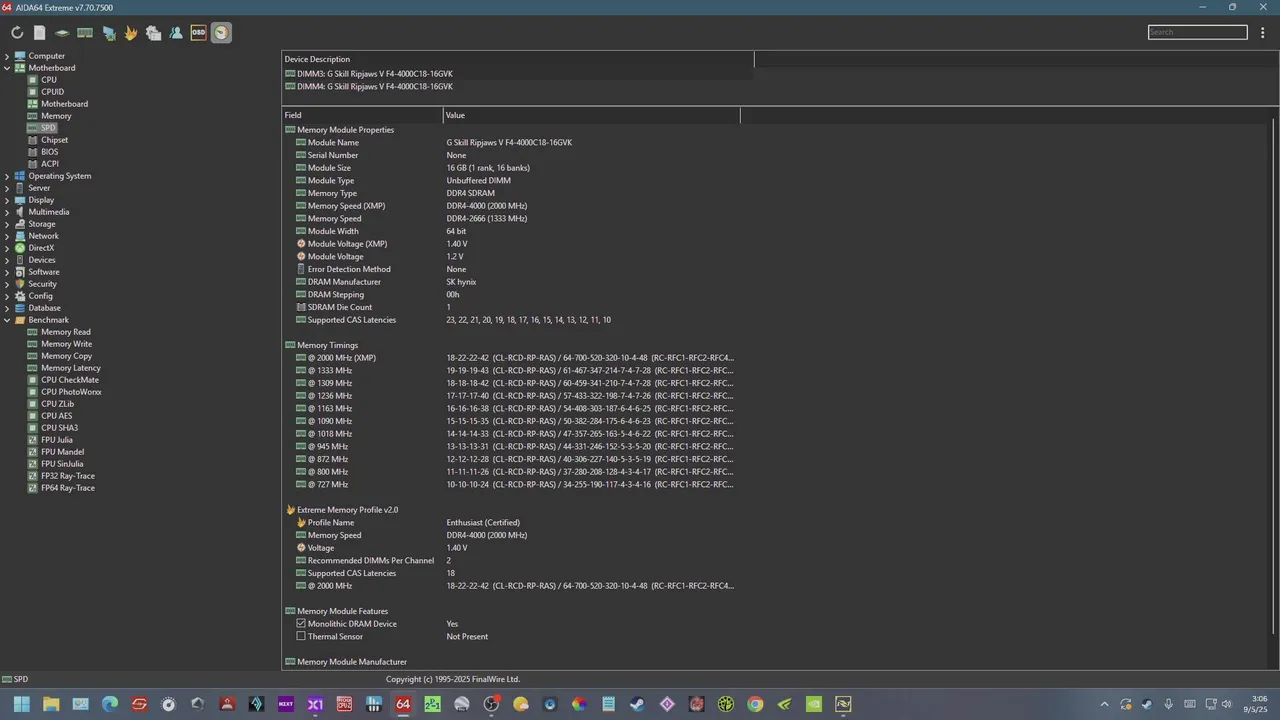The height and width of the screenshot is (720, 1280).
Task: Expand the Computer tree node
Action: click(x=7, y=56)
